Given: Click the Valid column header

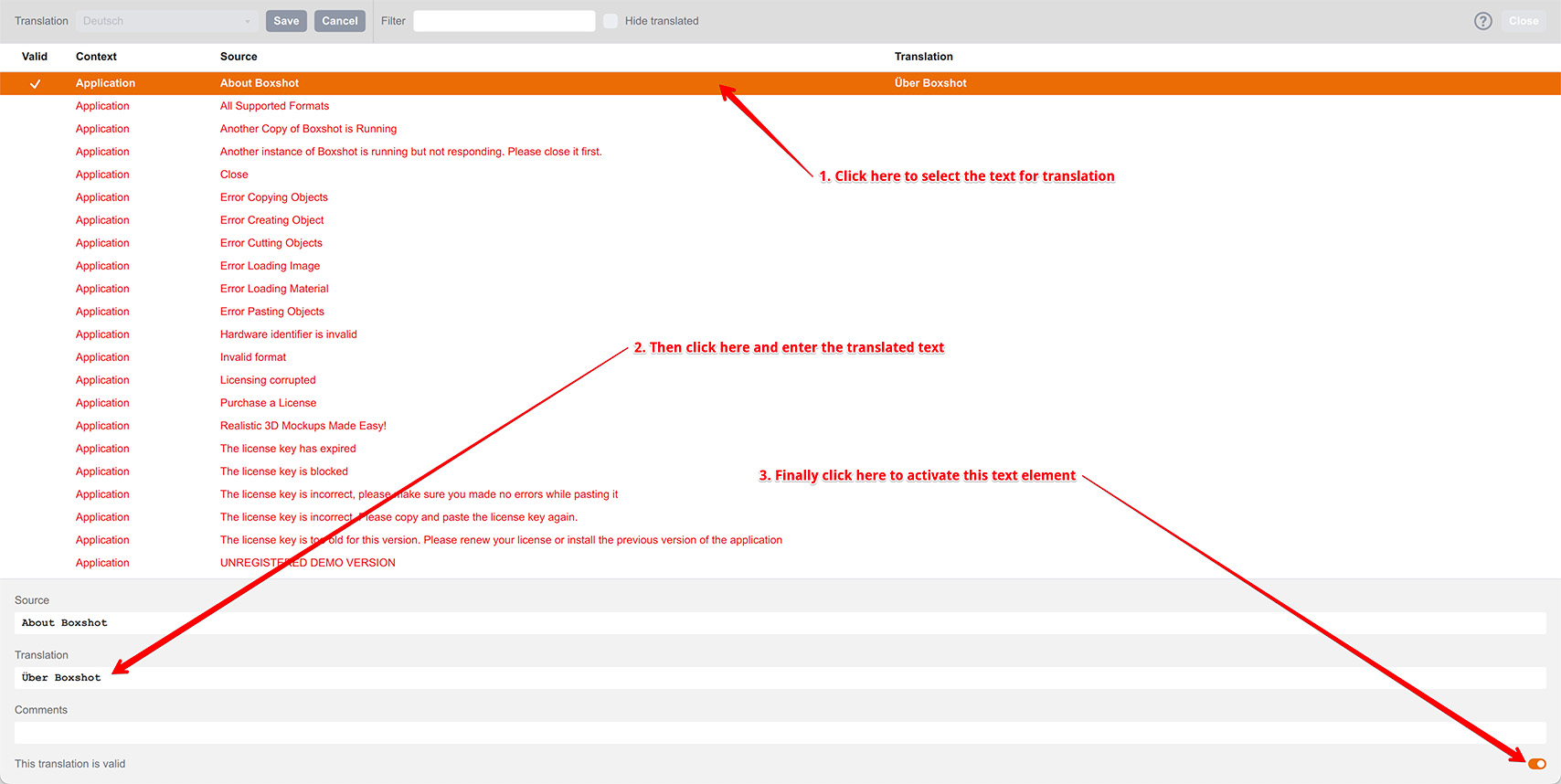Looking at the screenshot, I should point(35,57).
